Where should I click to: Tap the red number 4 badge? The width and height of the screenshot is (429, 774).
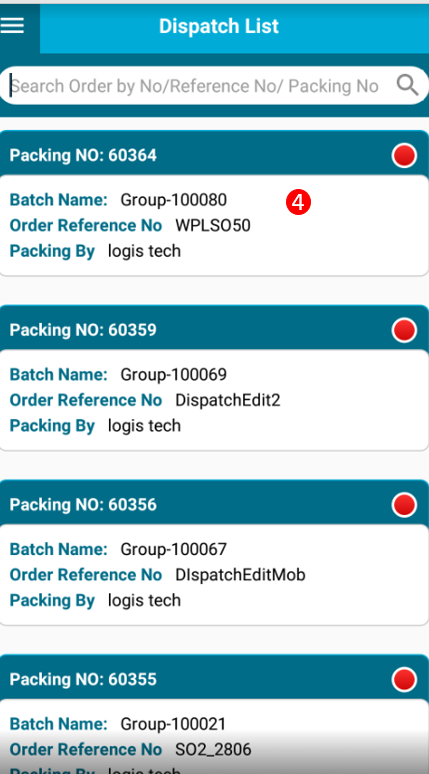tap(298, 202)
